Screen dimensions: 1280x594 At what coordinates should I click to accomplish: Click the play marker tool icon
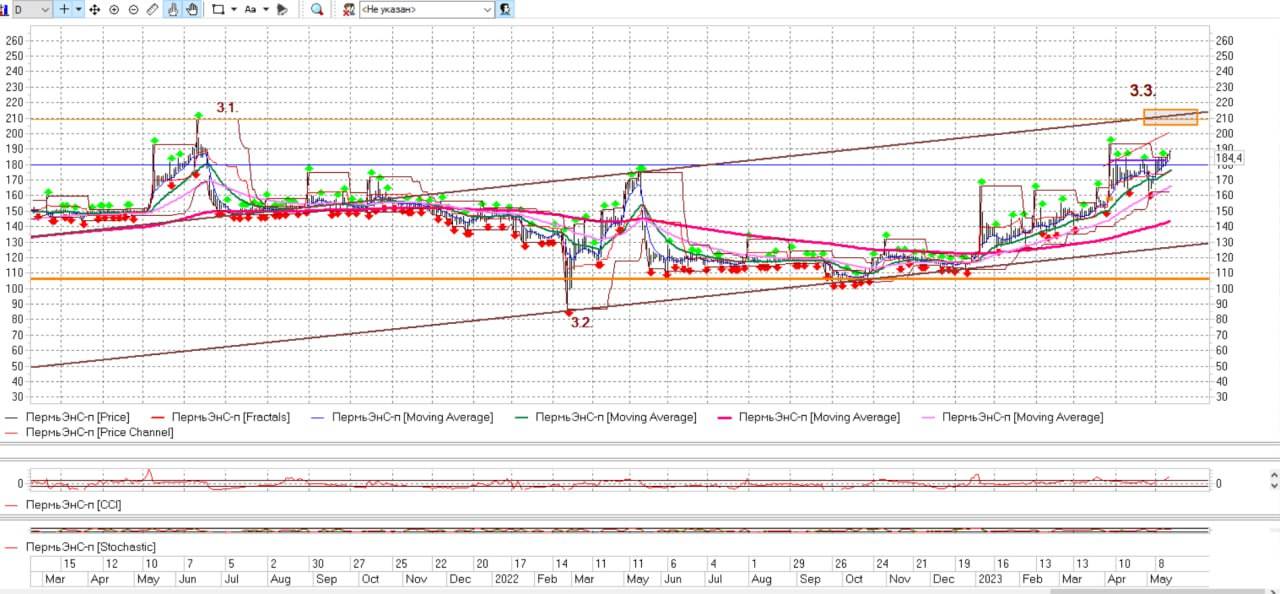point(282,9)
